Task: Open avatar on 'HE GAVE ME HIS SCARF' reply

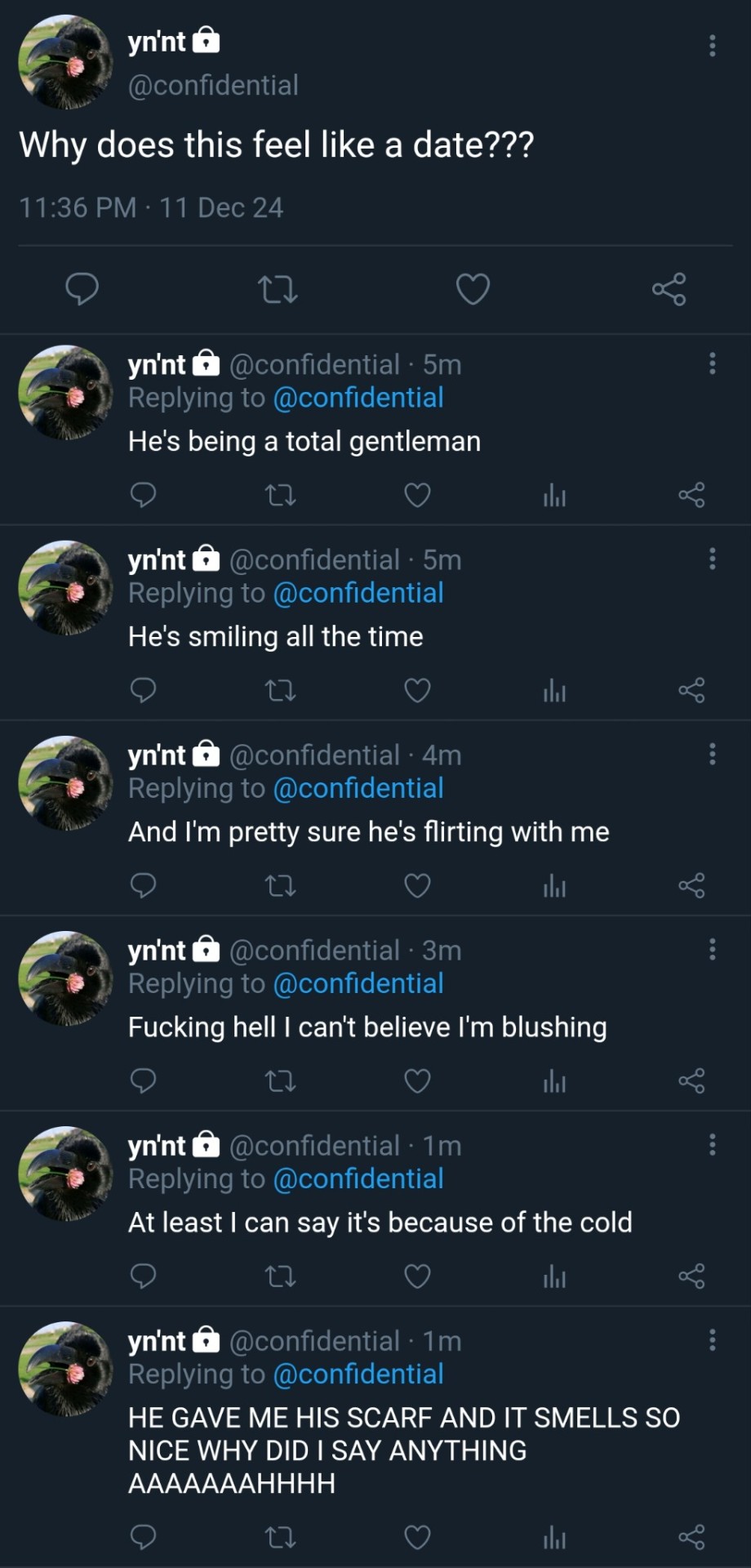Action: (x=65, y=1369)
